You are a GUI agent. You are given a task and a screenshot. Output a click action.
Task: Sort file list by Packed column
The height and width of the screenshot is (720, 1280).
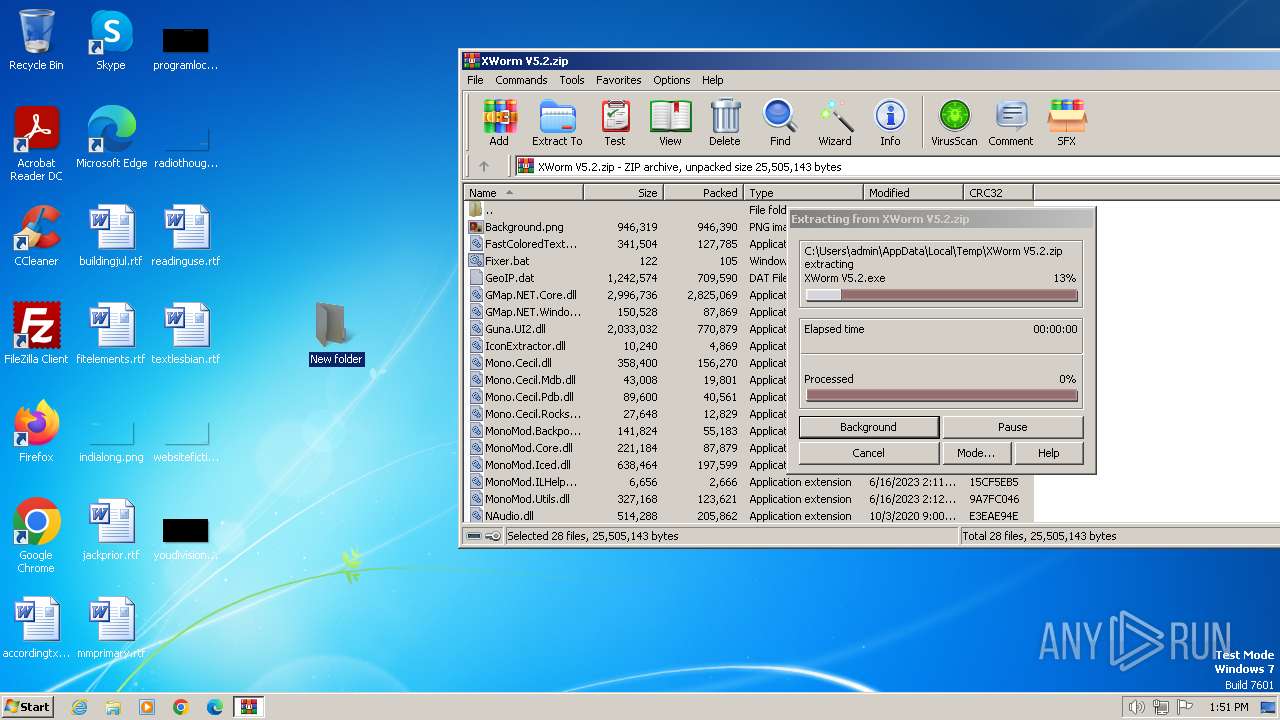(x=703, y=193)
